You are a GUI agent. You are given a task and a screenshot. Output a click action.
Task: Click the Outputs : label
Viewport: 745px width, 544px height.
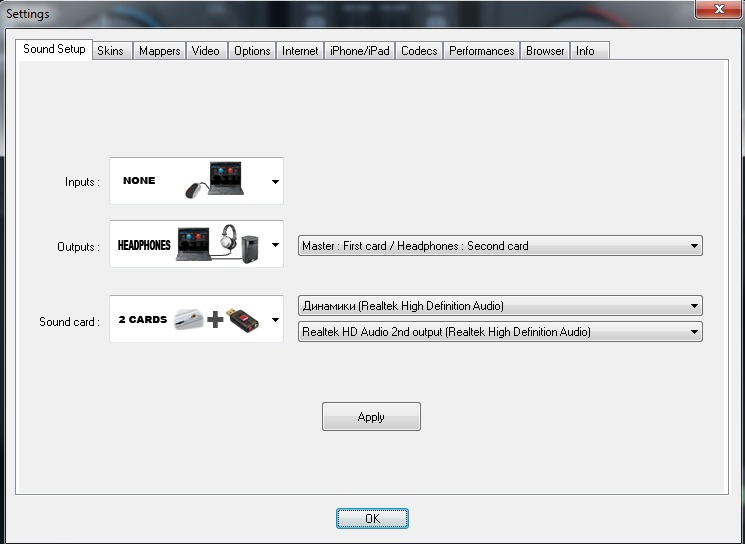click(78, 247)
